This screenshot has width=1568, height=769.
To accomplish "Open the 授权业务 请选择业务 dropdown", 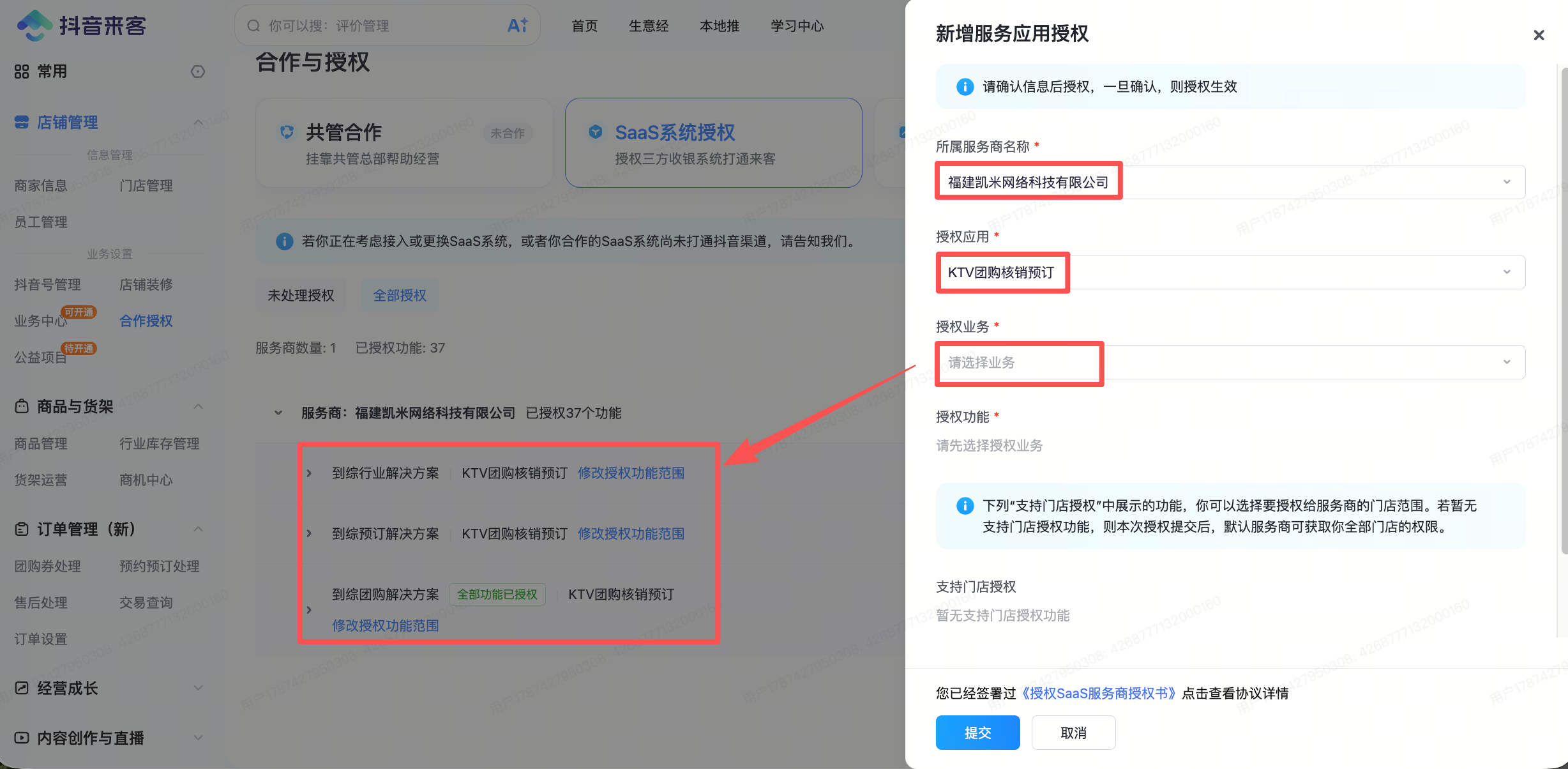I will pyautogui.click(x=1230, y=362).
